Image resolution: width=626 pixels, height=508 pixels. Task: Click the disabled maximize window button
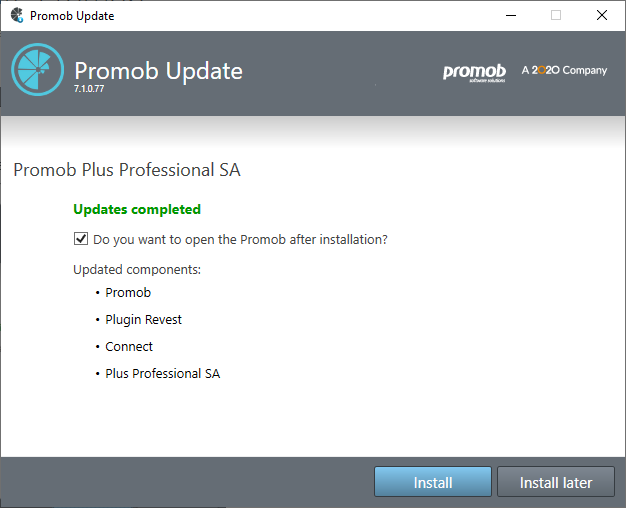pos(556,16)
